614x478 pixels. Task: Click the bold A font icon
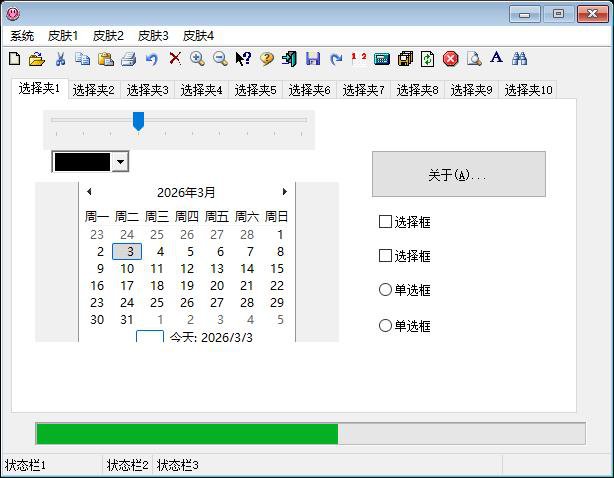click(496, 59)
